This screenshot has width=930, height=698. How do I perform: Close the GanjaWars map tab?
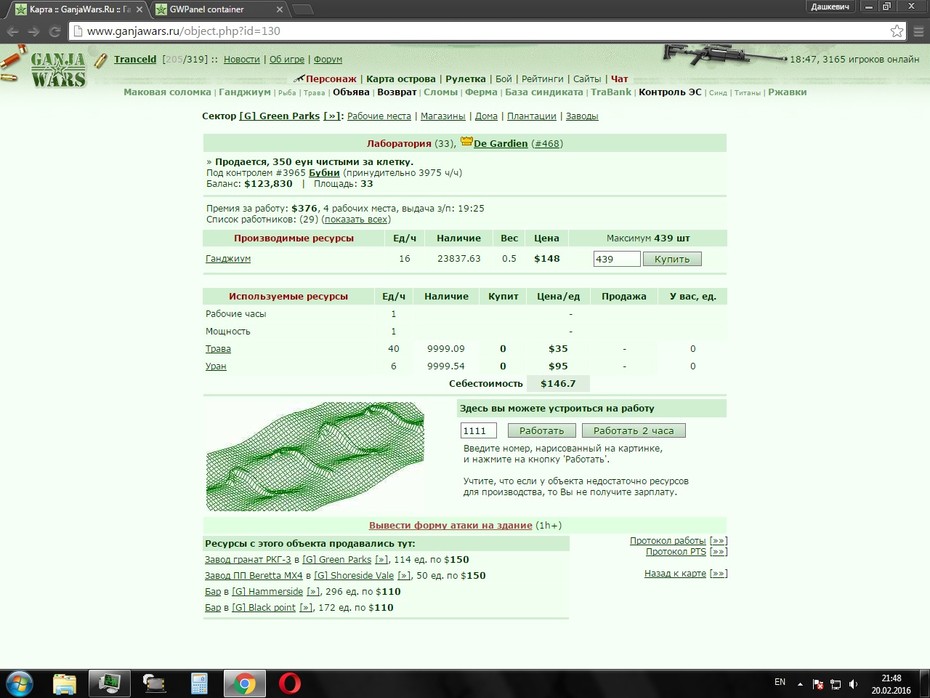(x=139, y=9)
